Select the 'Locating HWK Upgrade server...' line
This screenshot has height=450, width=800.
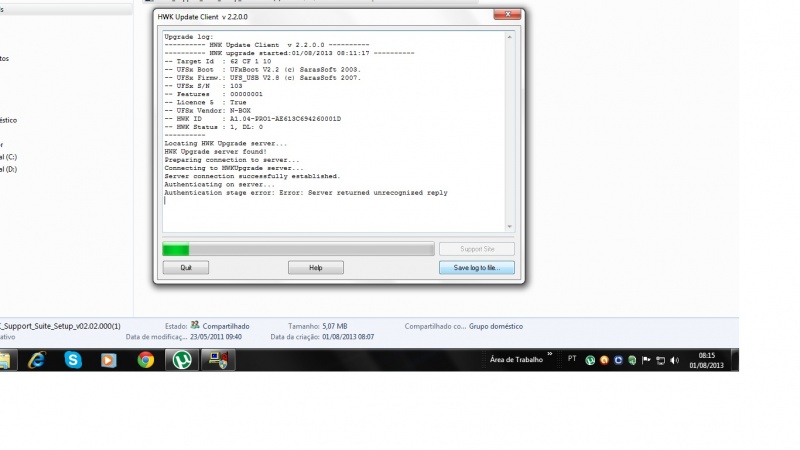pyautogui.click(x=226, y=143)
